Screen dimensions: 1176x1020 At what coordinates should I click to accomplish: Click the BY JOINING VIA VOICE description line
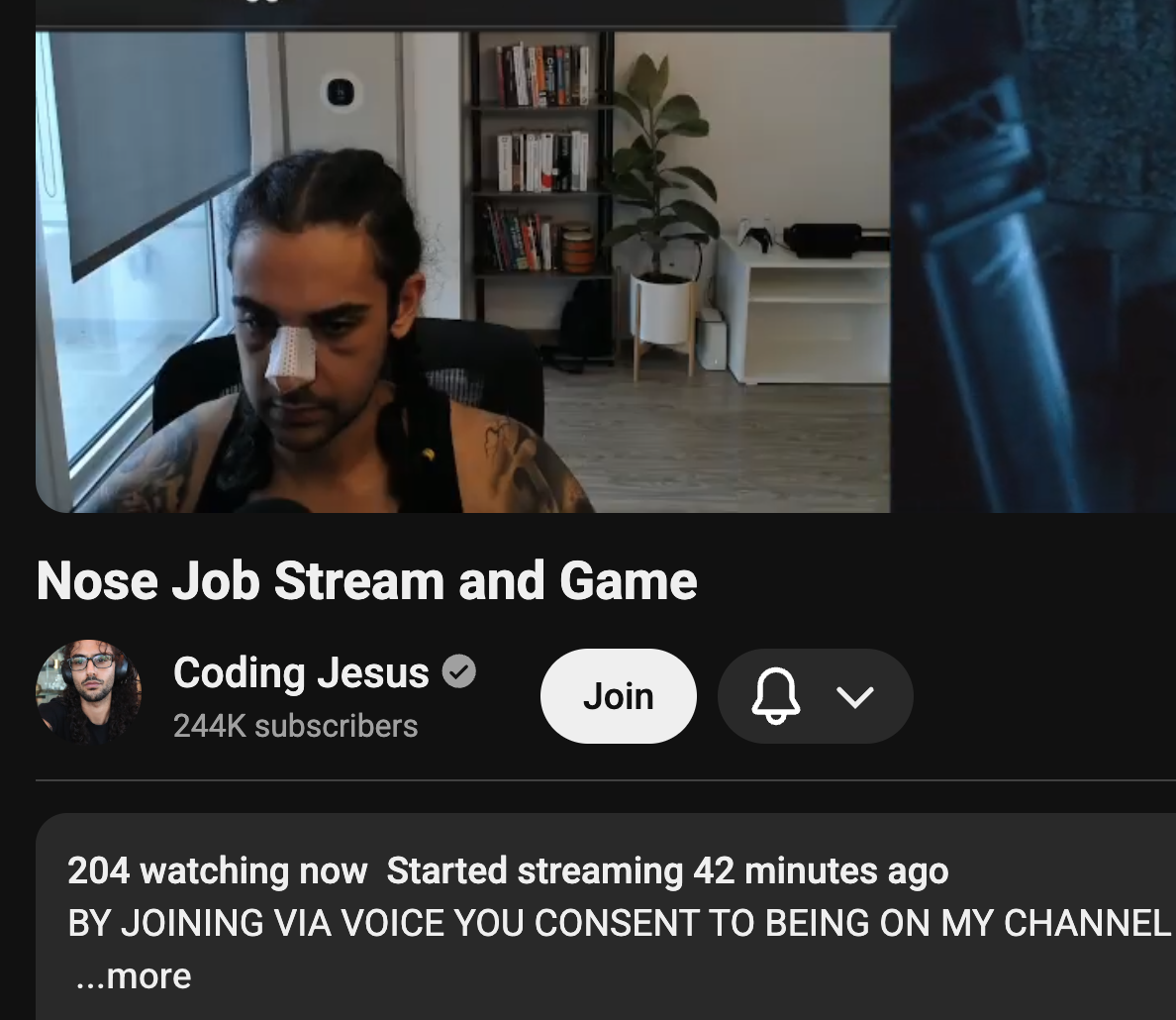pos(619,923)
